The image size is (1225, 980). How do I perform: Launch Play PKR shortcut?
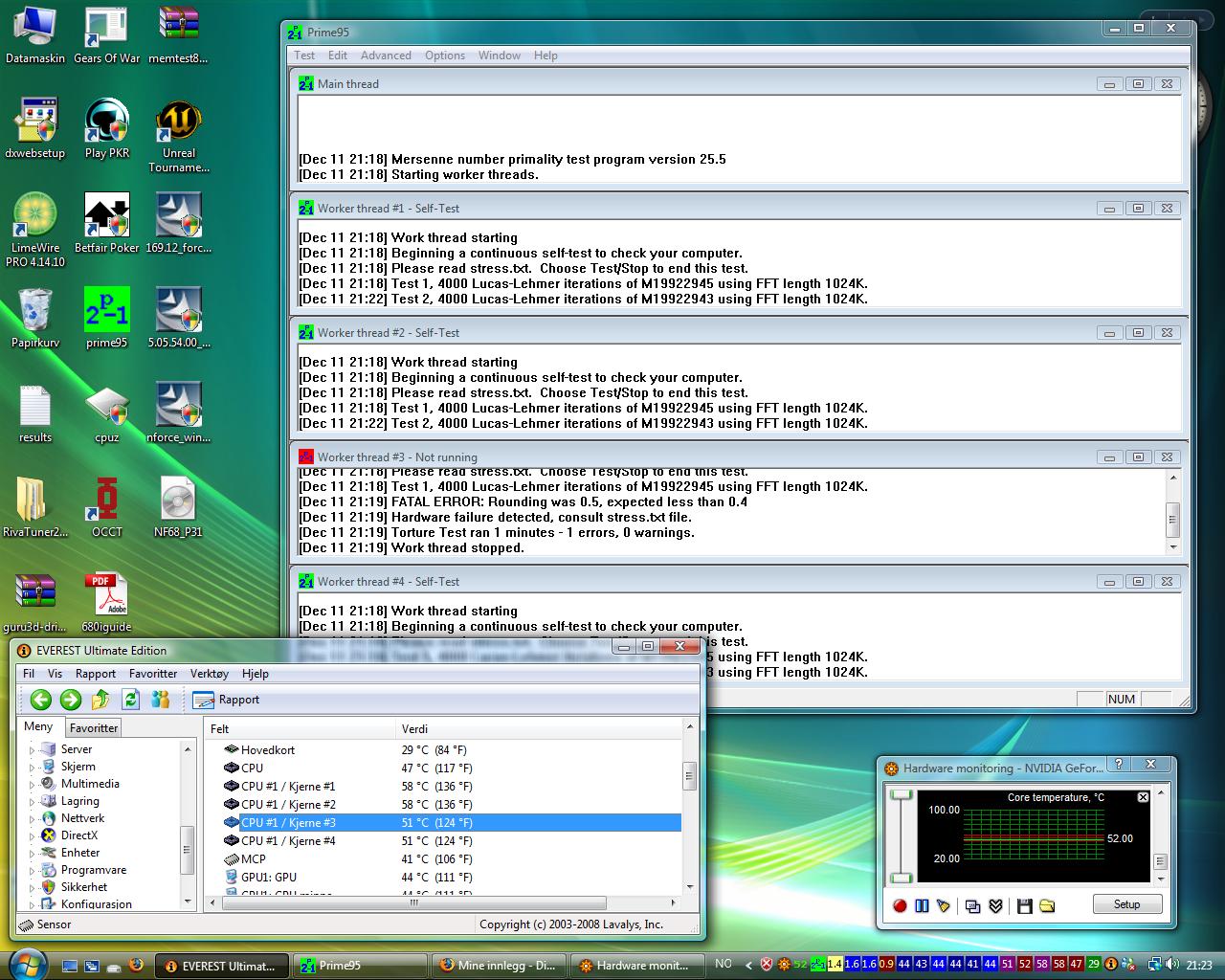coord(107,130)
